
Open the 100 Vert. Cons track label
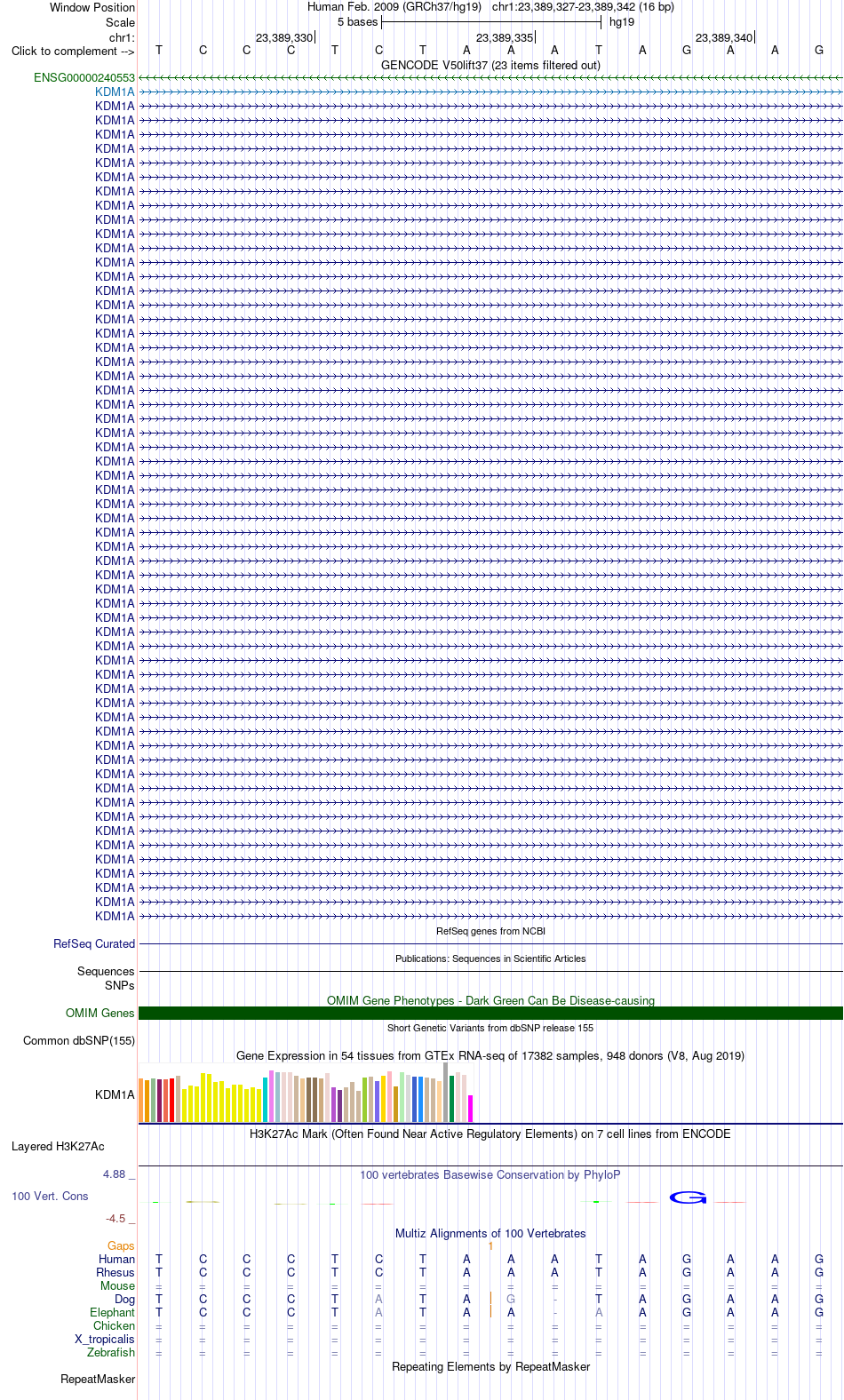point(50,1196)
